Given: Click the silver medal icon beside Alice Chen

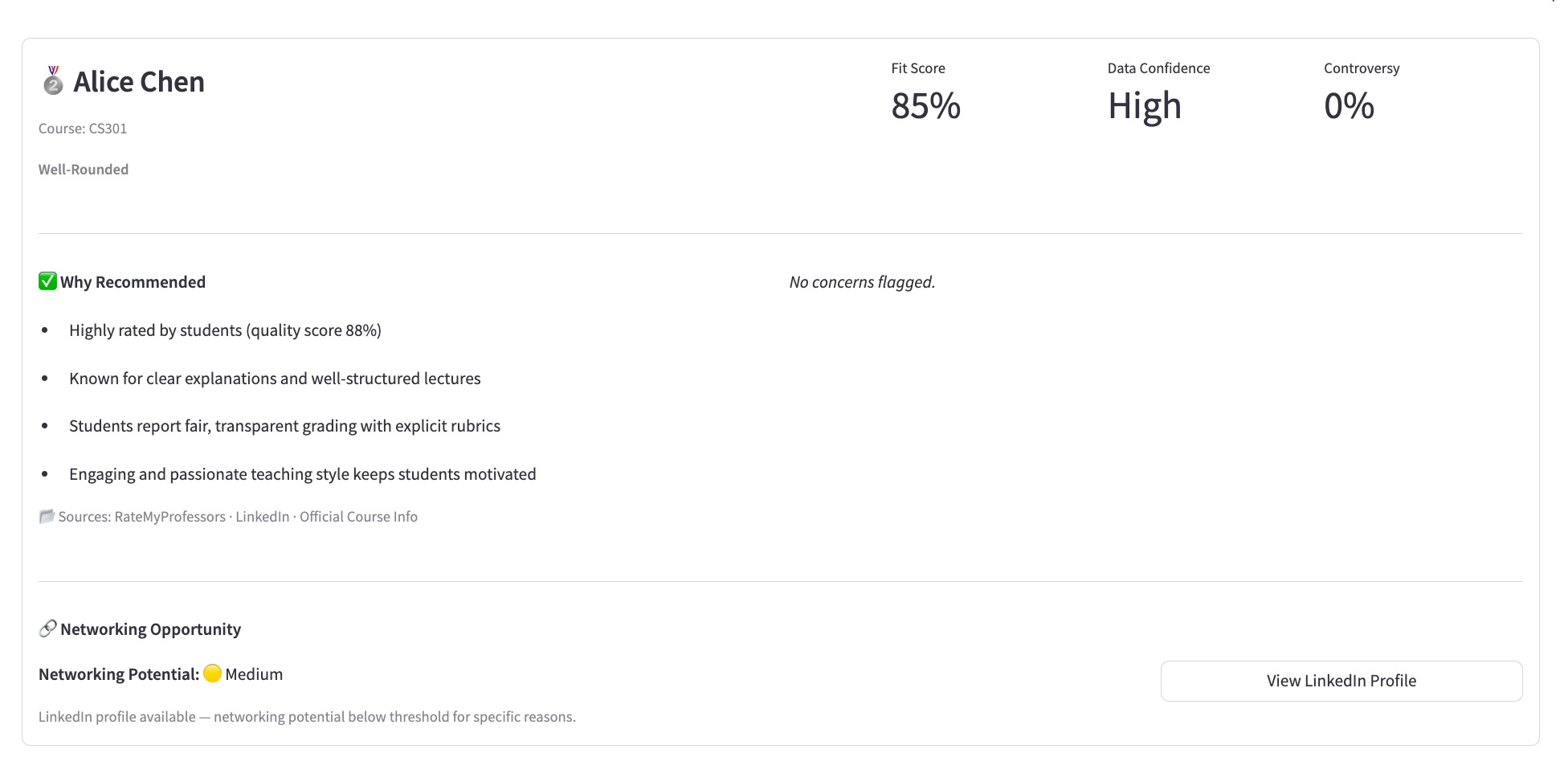Looking at the screenshot, I should [53, 82].
